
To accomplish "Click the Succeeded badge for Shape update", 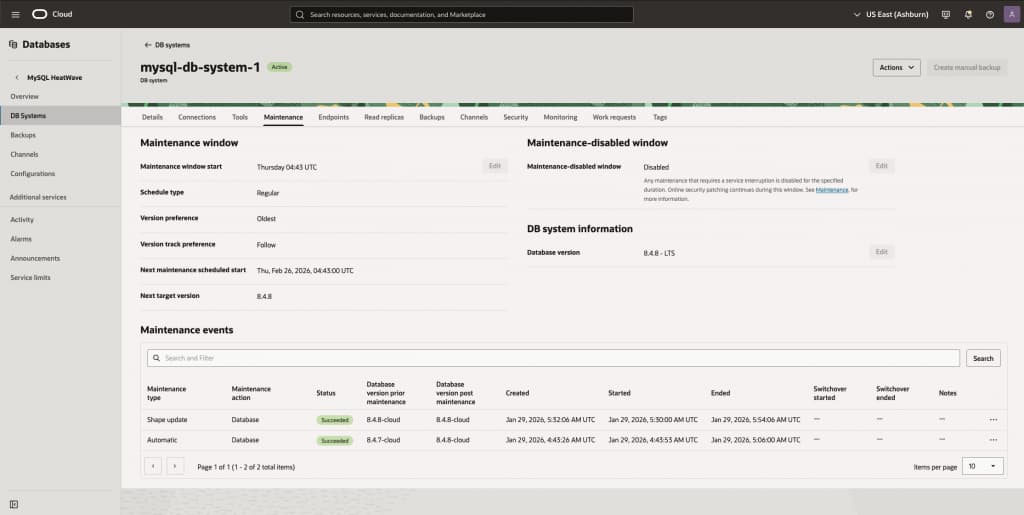I will tap(335, 420).
